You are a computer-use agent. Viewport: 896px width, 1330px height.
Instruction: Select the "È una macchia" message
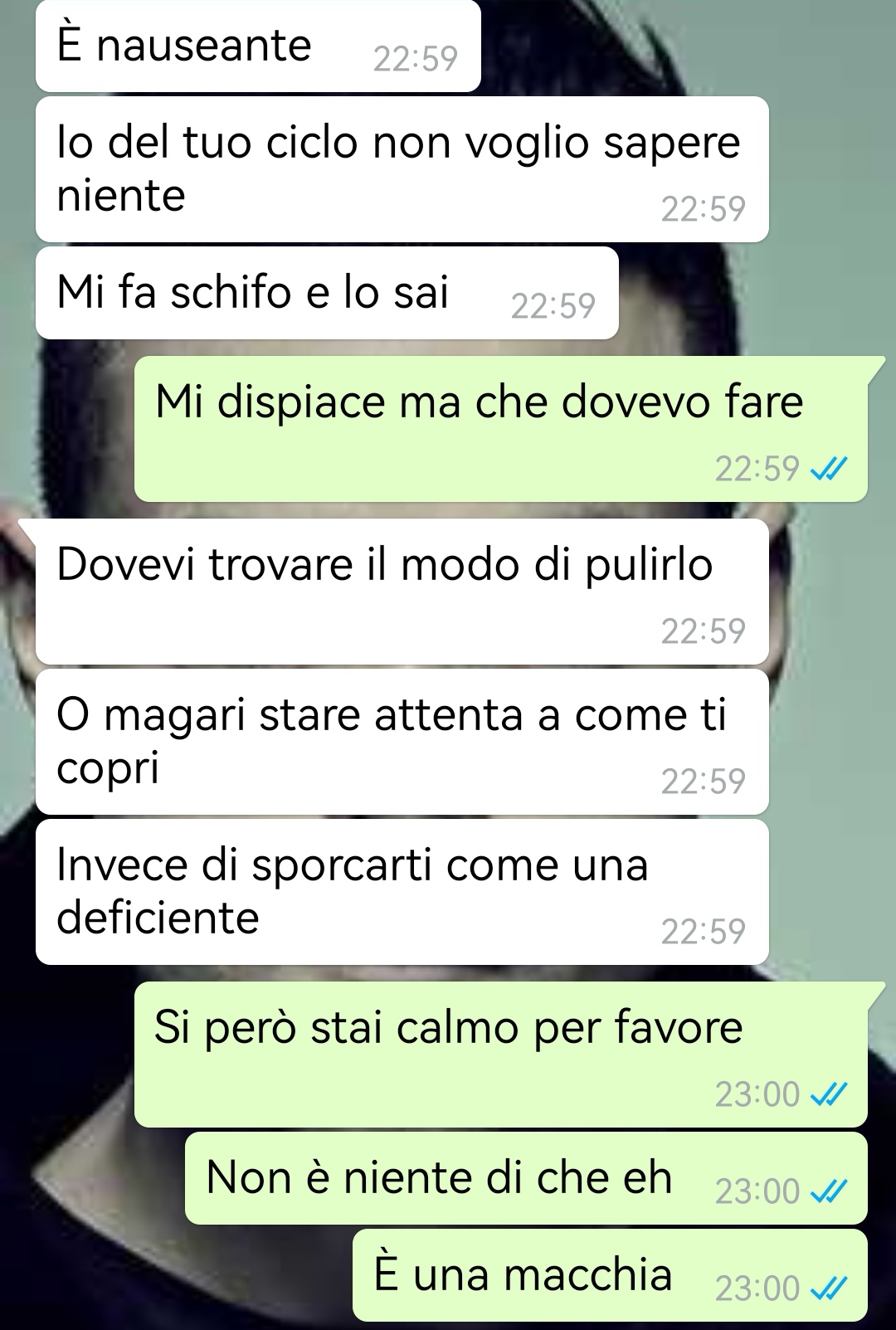(610, 1275)
